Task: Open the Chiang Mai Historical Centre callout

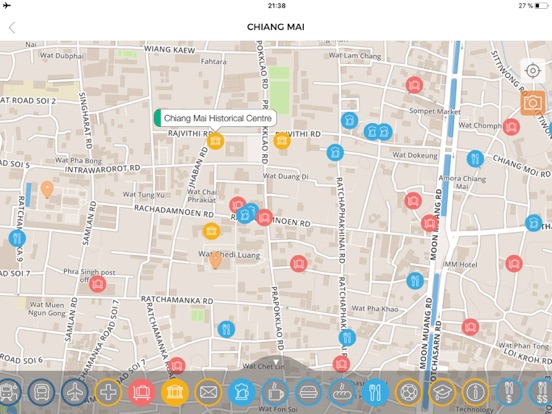Action: (x=215, y=118)
